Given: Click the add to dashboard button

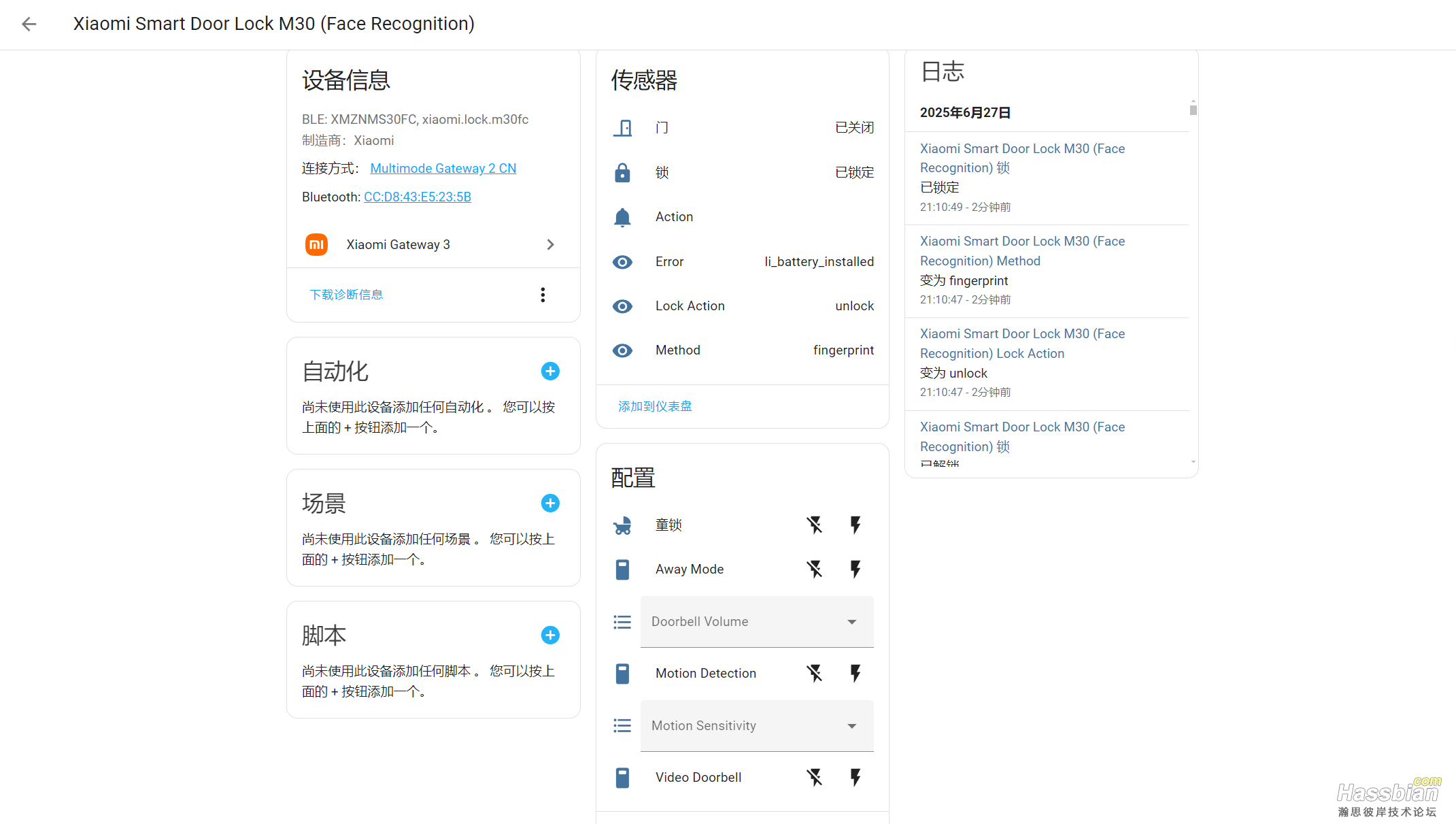Looking at the screenshot, I should click(x=654, y=406).
